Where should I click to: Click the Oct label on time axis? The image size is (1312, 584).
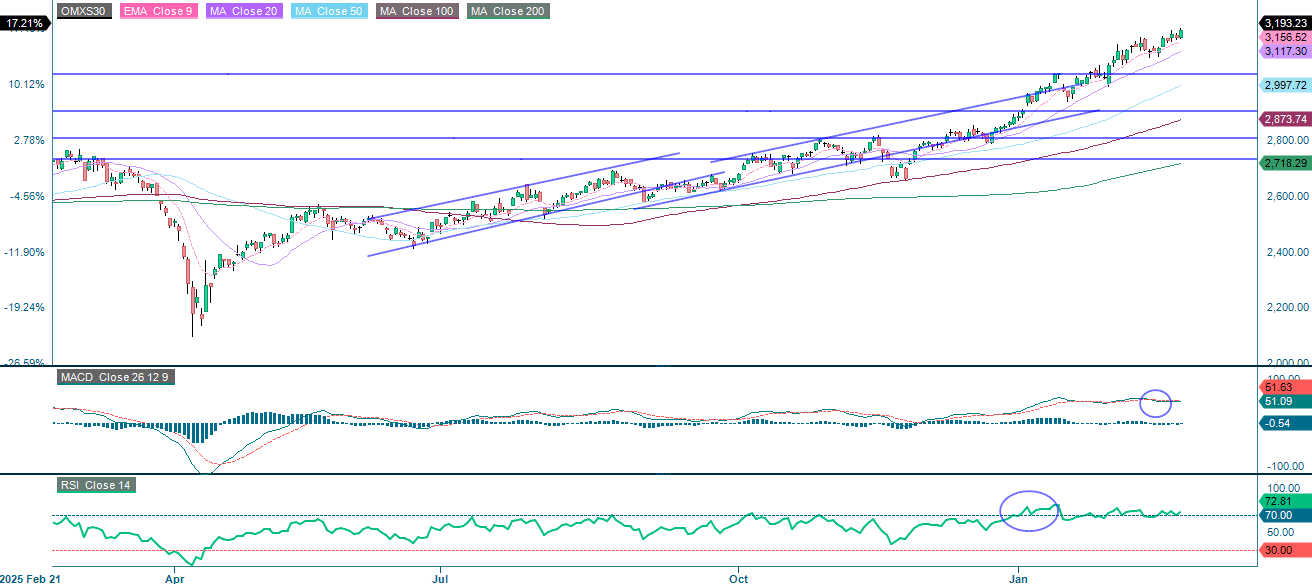click(x=738, y=578)
